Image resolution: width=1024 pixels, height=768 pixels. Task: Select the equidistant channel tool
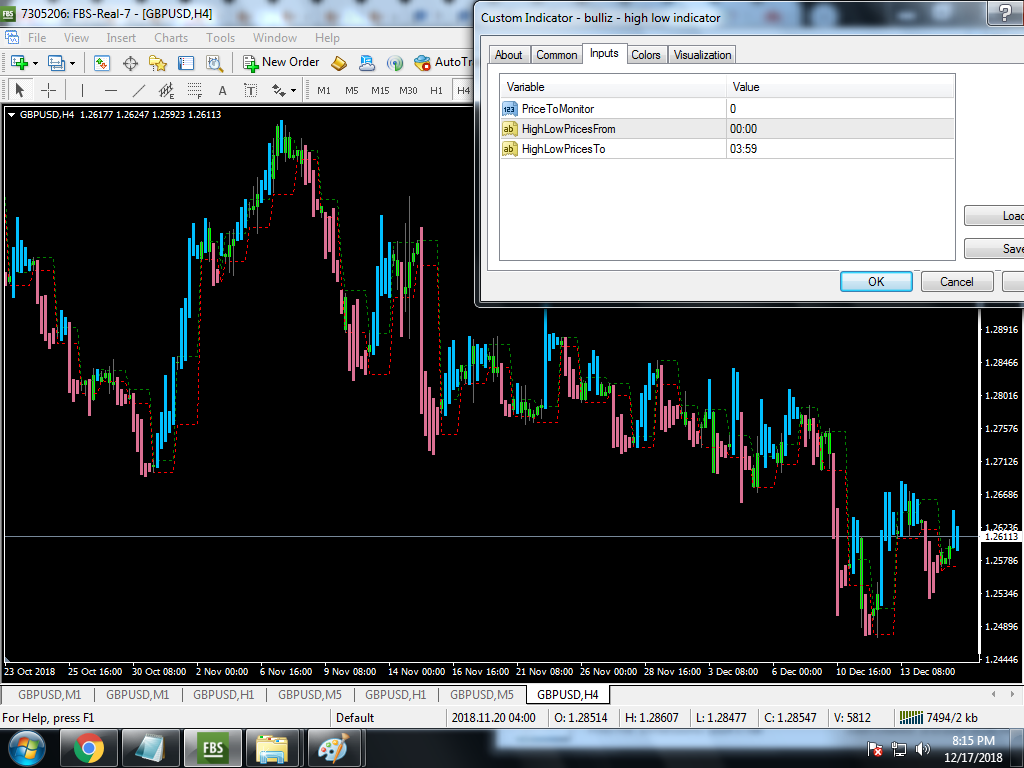(167, 90)
